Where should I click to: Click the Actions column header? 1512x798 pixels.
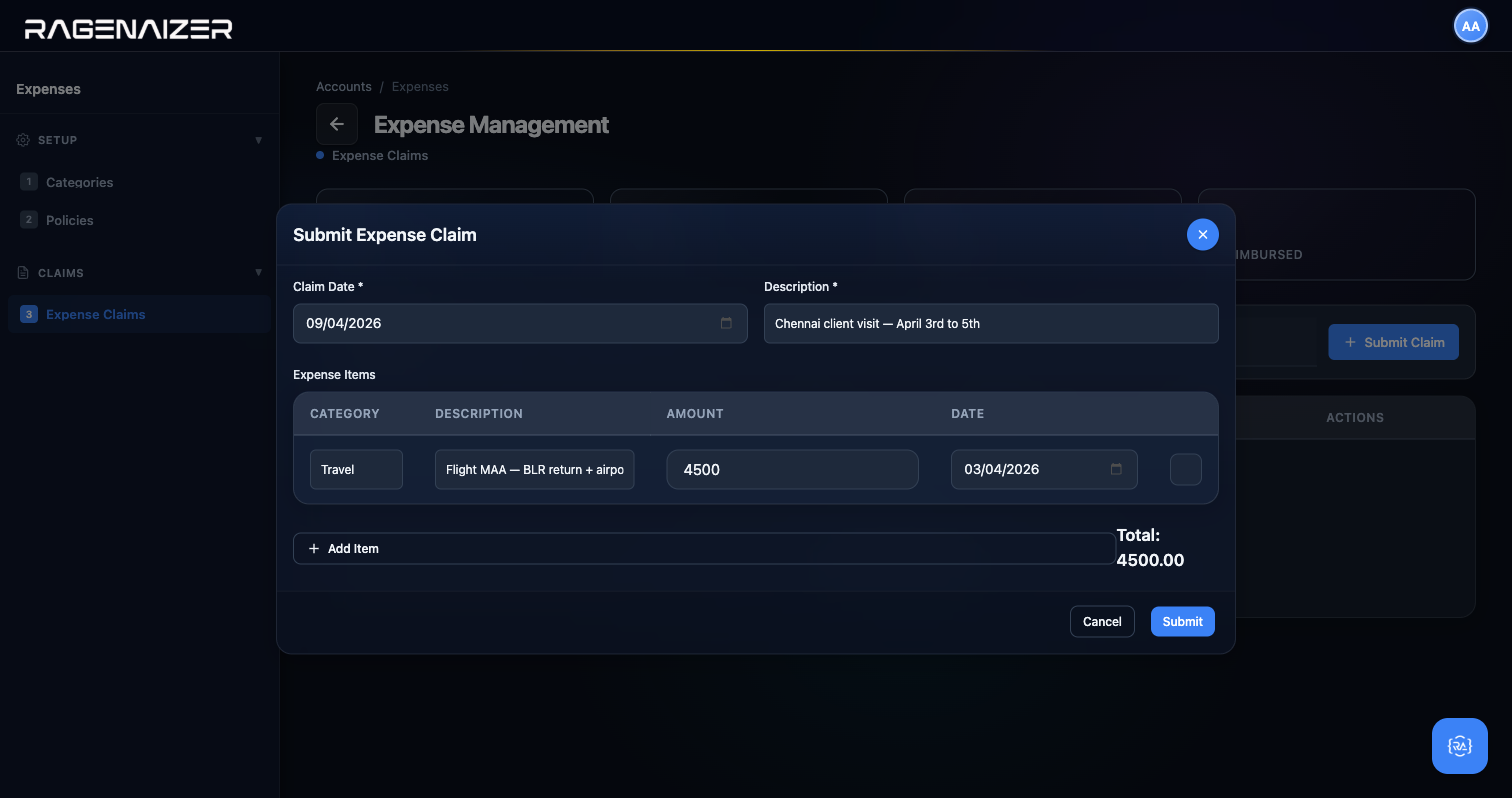click(x=1355, y=418)
